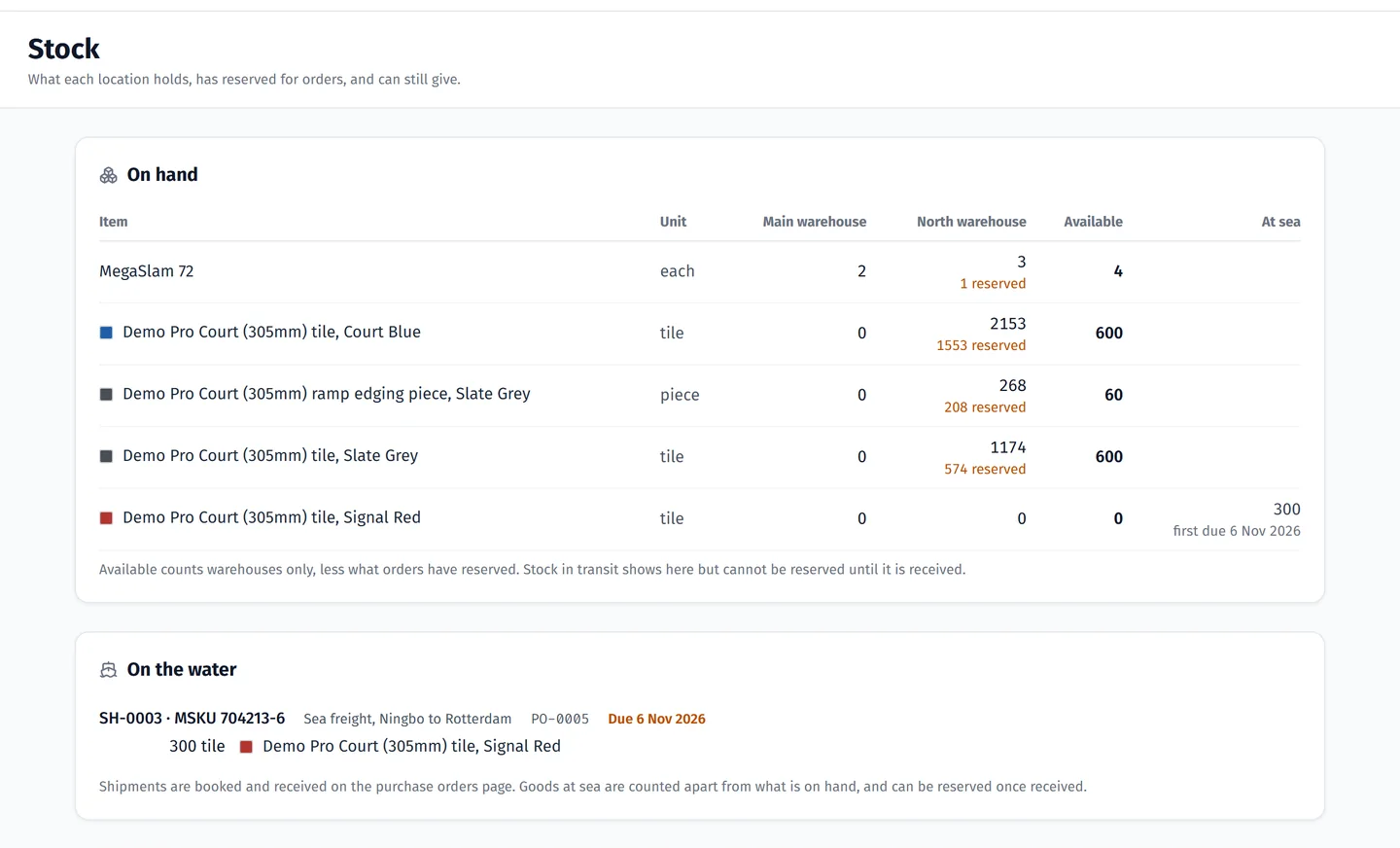Select Demo Pro Court tile, Court Blue

point(271,333)
